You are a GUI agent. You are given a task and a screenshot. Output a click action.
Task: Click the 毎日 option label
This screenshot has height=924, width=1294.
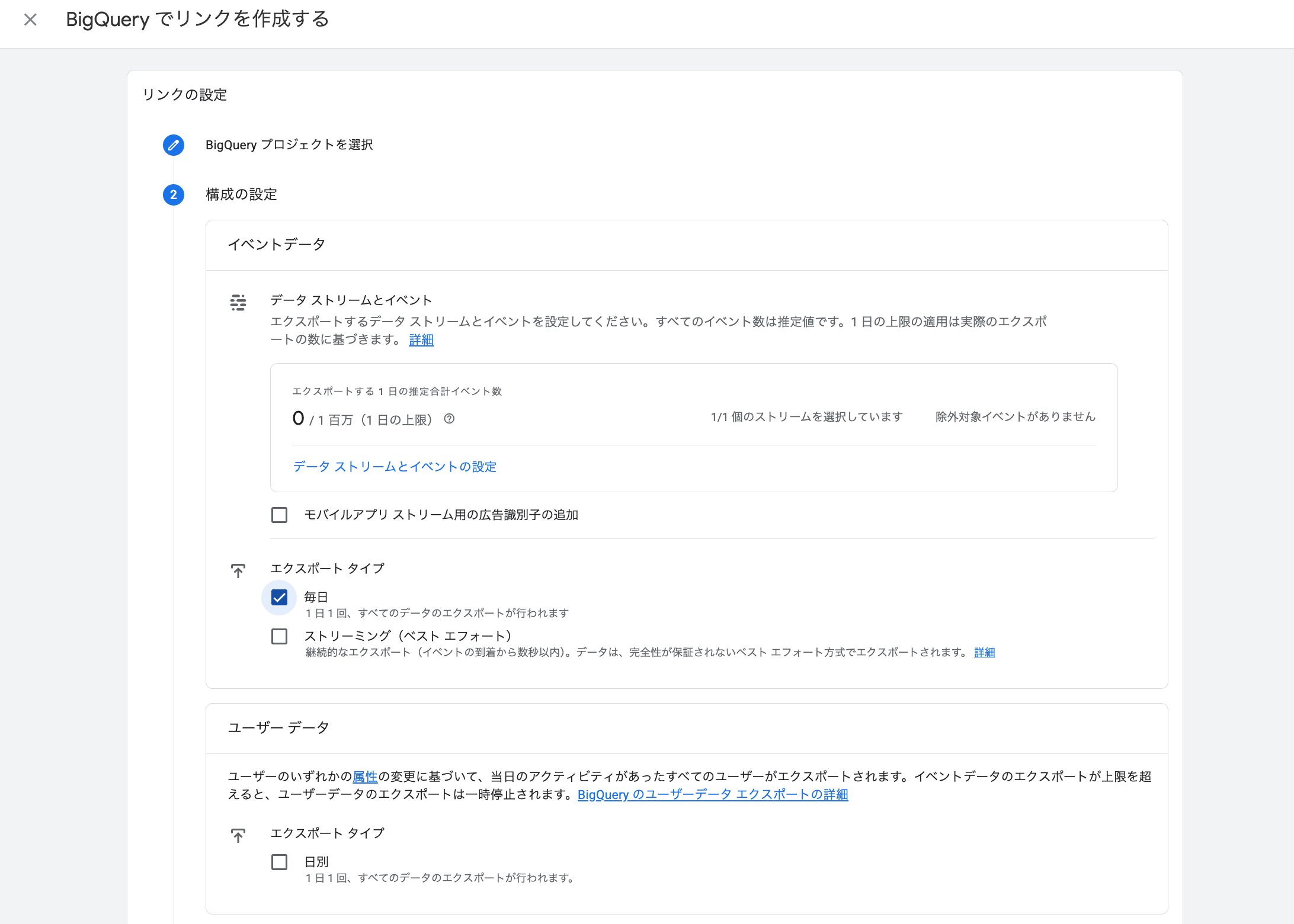316,597
